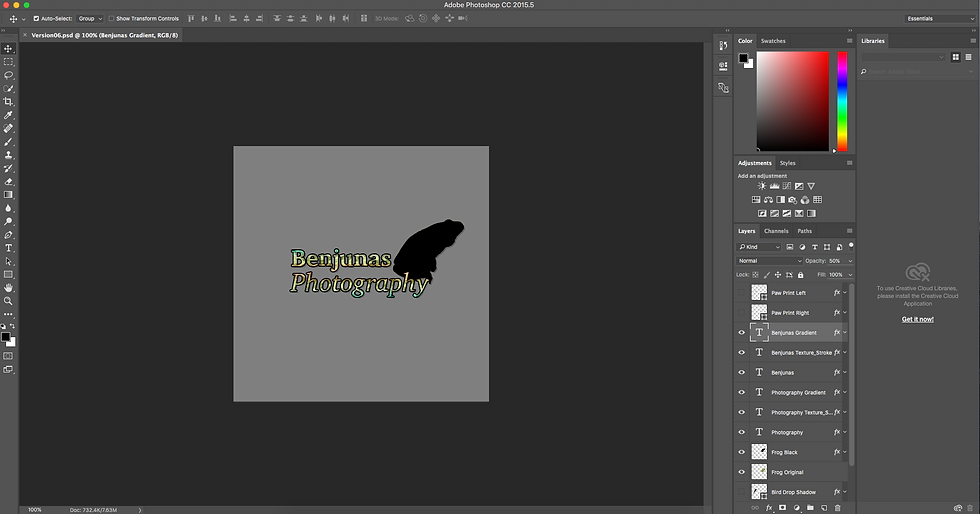This screenshot has height=514, width=980.
Task: Select the Eyedropper tool
Action: [x=8, y=115]
